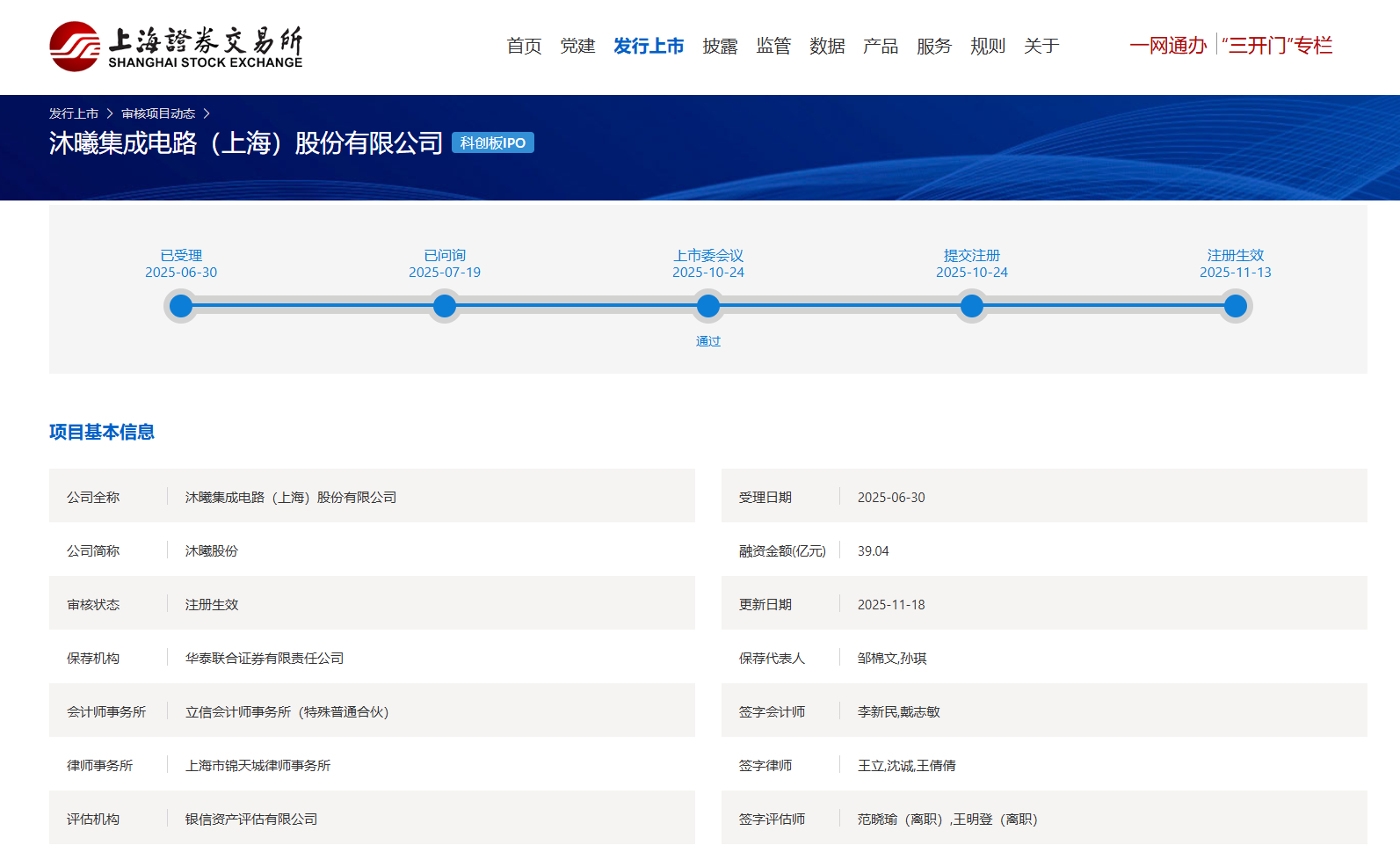Viewport: 1400px width, 867px height.
Task: Open the "三开门"专栏 link
Action: coord(1277,46)
